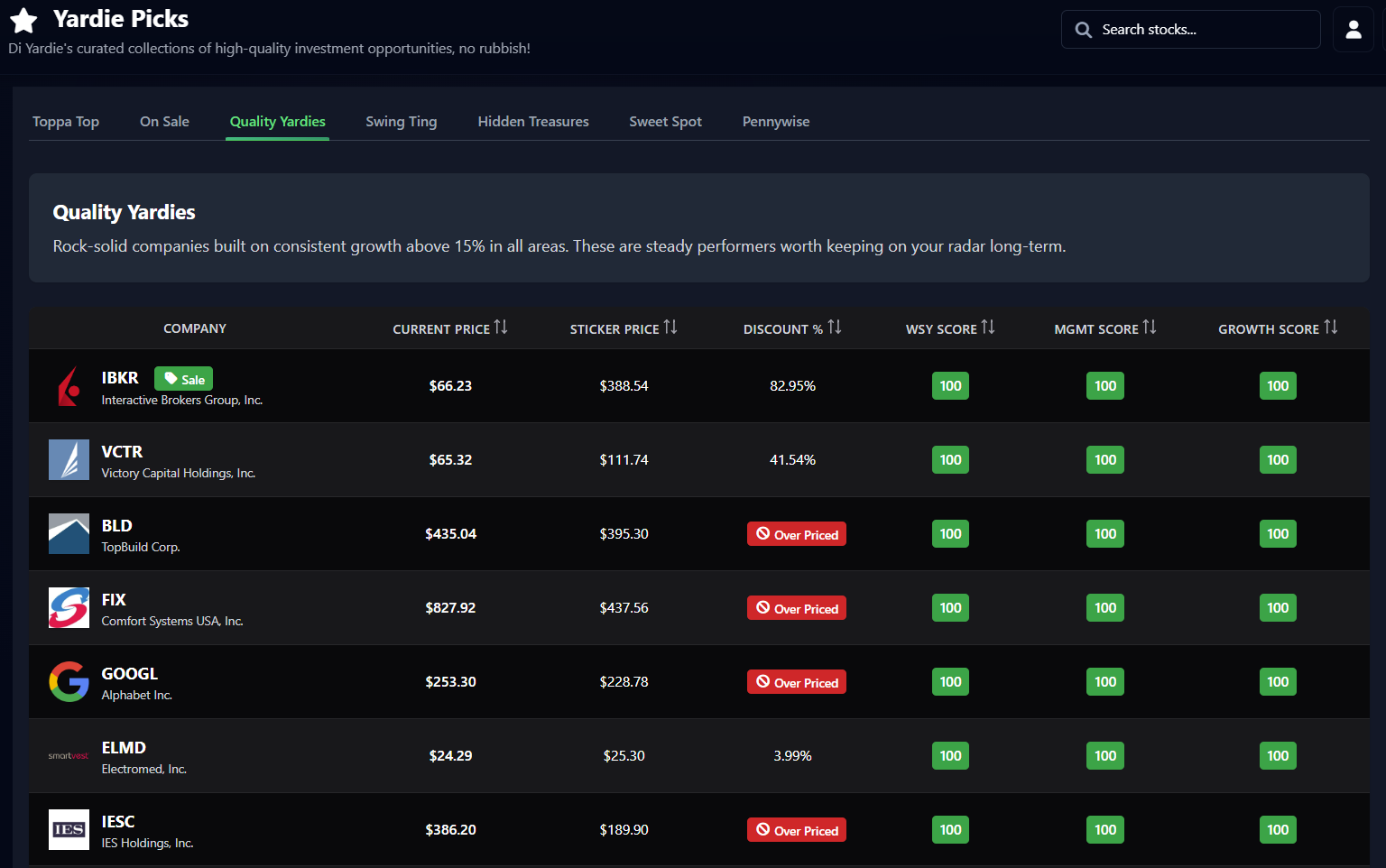Click the Comfort Systems USA logo

pos(69,608)
